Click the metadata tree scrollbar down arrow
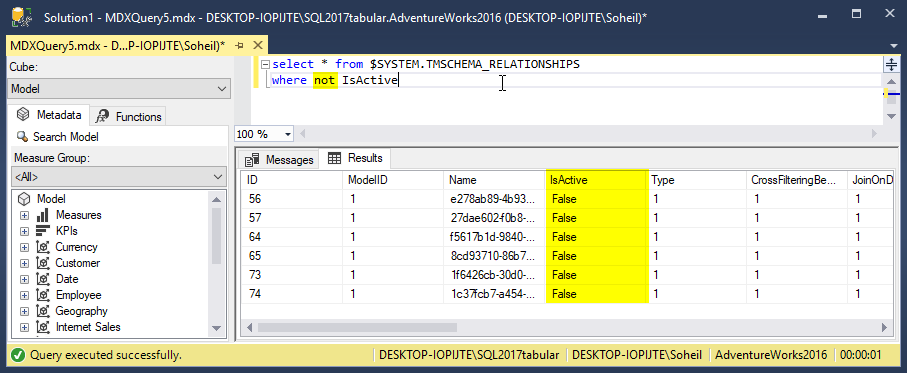This screenshot has height=373, width=907. click(x=217, y=328)
